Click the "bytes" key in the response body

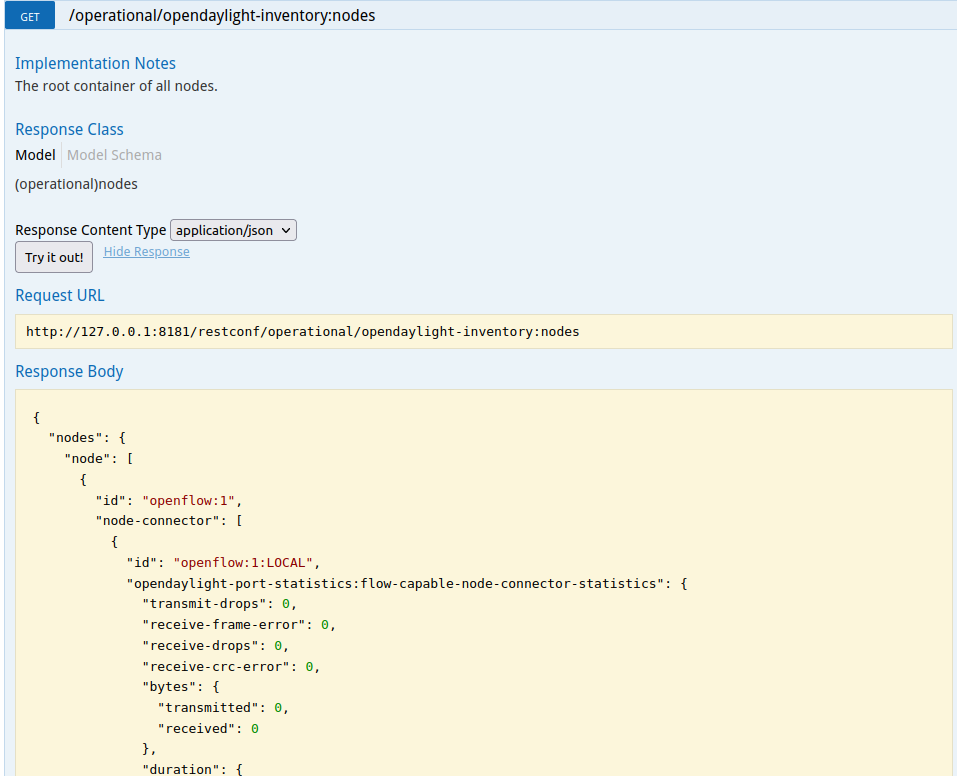173,687
